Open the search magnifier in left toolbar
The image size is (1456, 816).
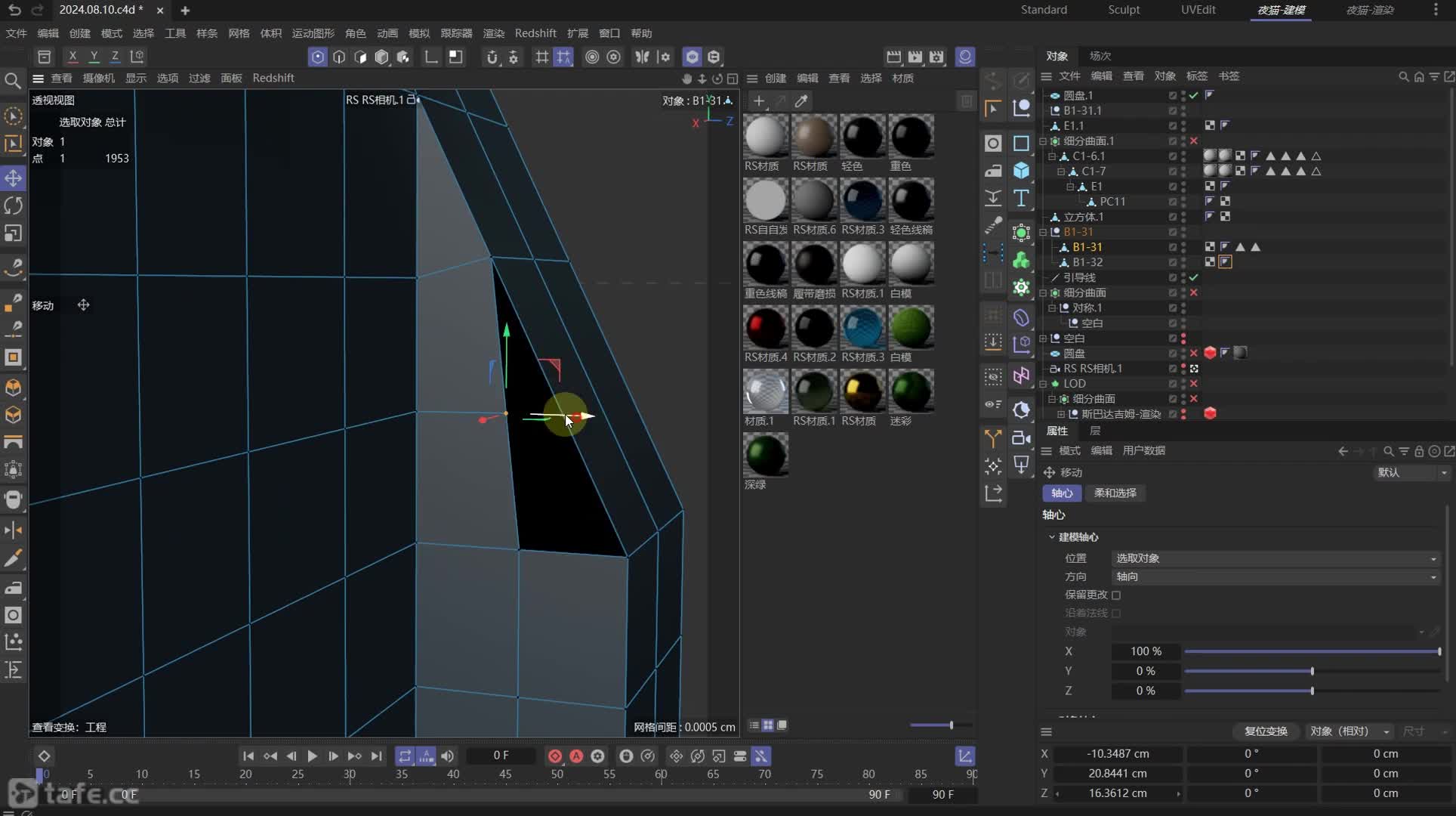[x=13, y=81]
